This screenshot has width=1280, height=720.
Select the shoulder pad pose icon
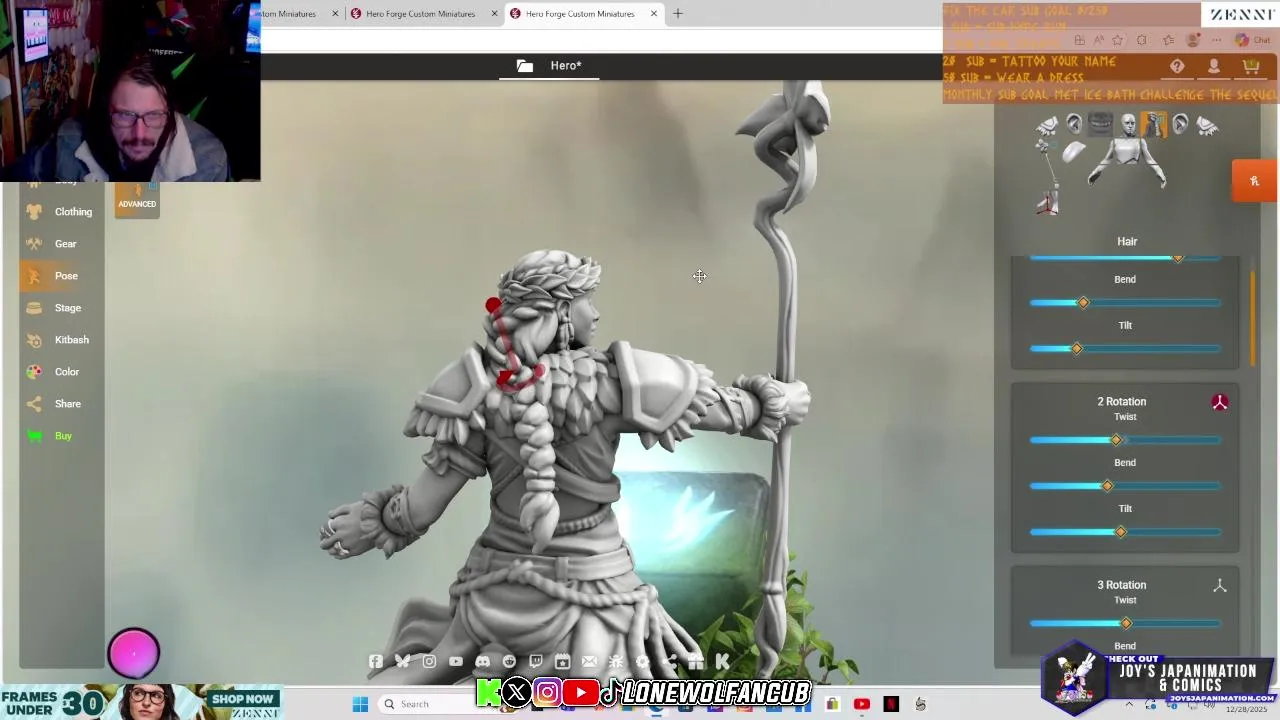(x=1073, y=152)
